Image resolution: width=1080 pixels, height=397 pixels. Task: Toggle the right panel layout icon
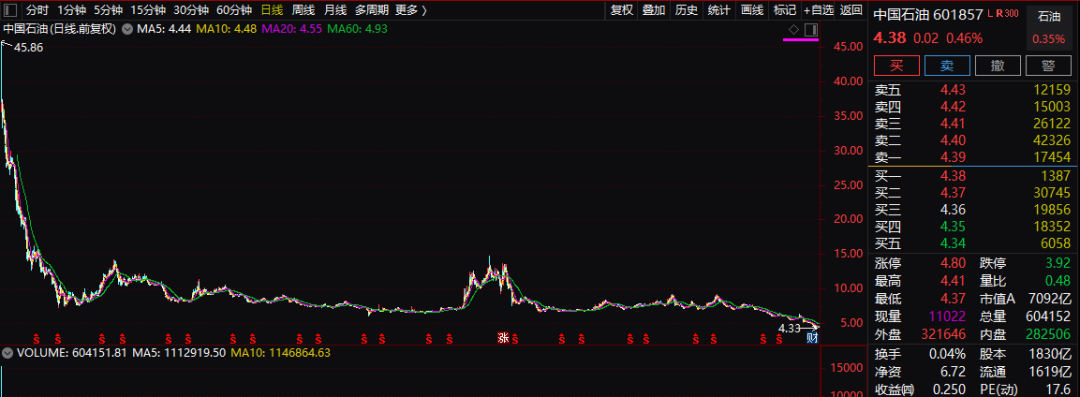811,29
